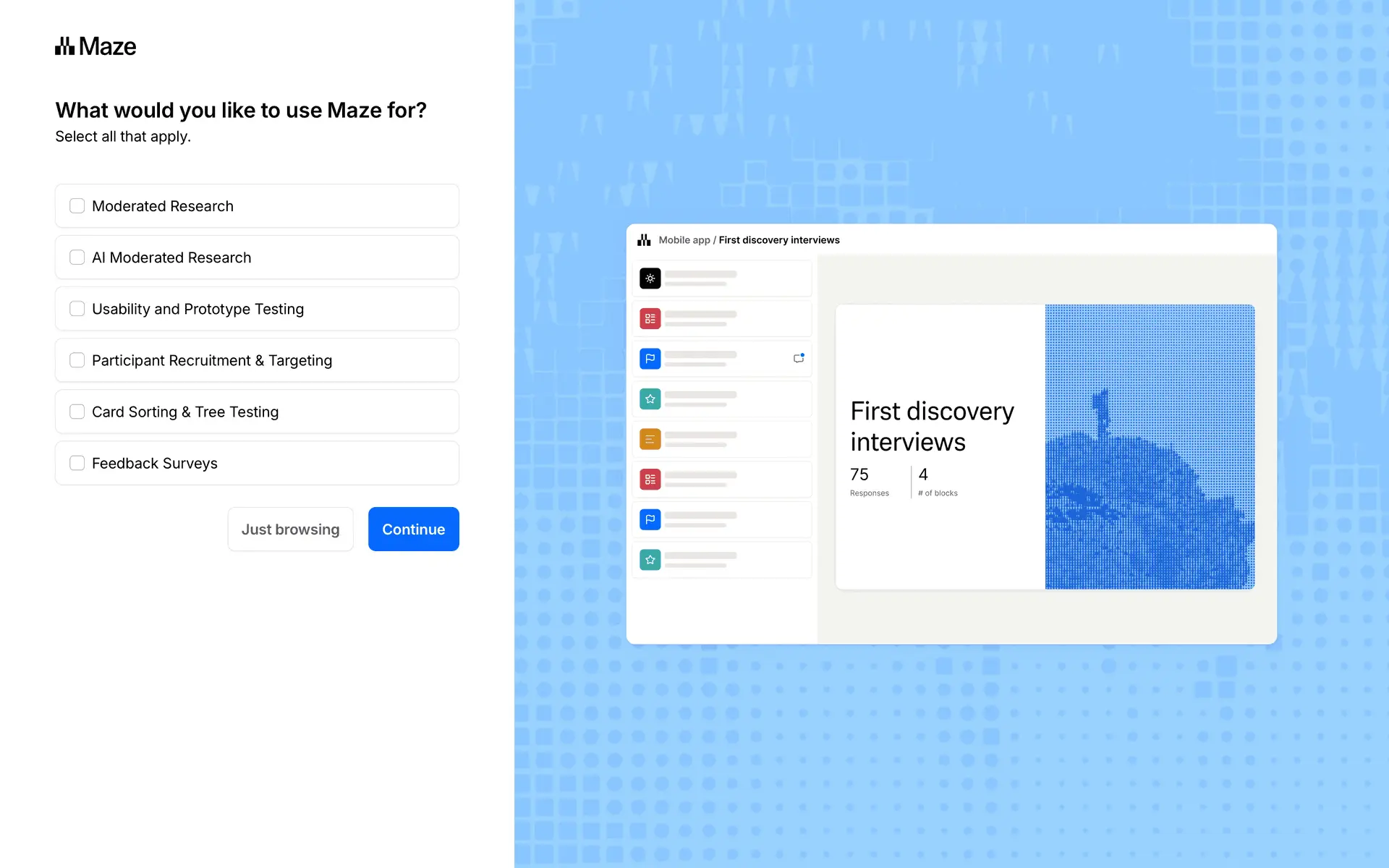Viewport: 1389px width, 868px height.
Task: Click the last teal star icon block
Action: [x=650, y=560]
